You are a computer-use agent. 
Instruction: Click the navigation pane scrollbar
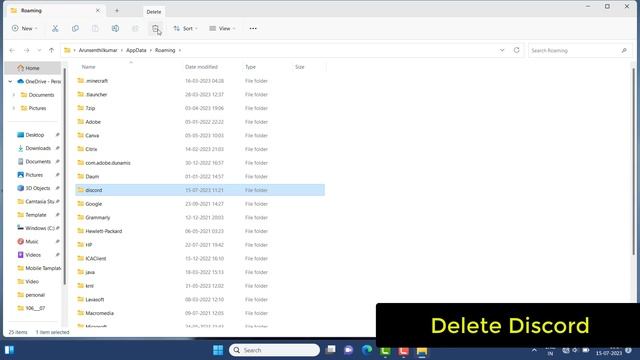click(x=64, y=176)
